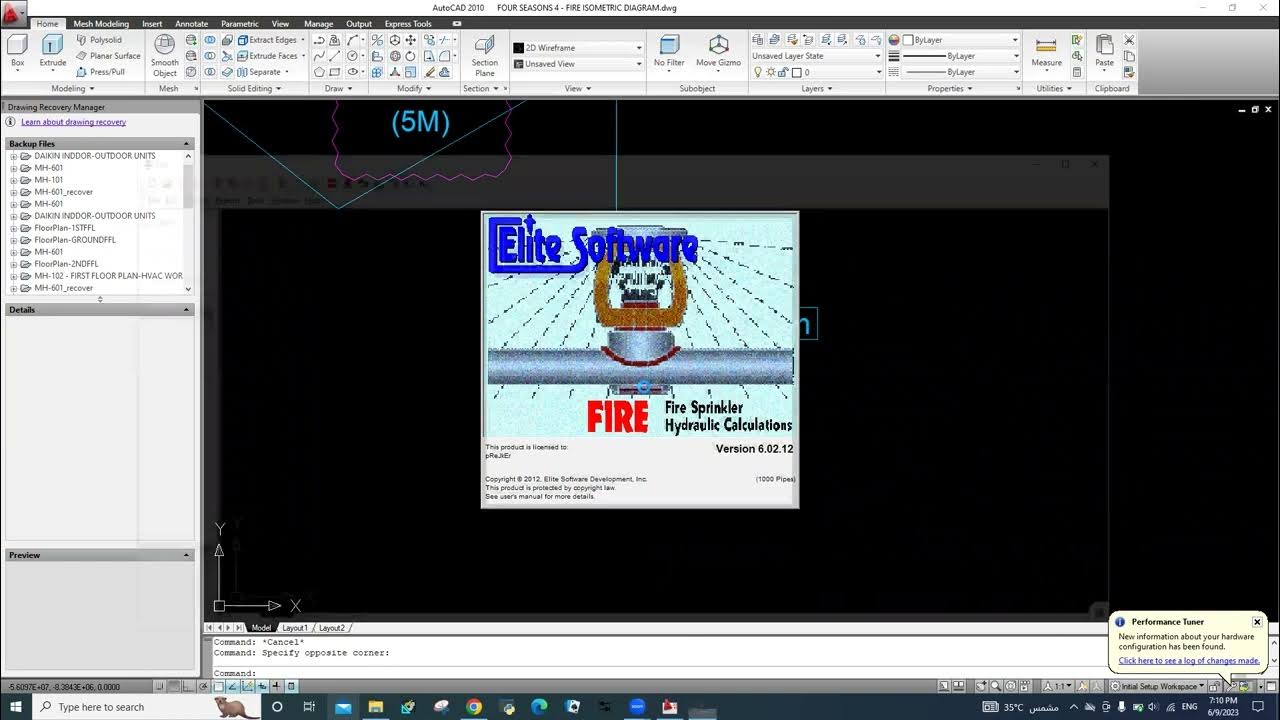This screenshot has height=720, width=1280.
Task: Click the Paste clipboard button
Action: pyautogui.click(x=1104, y=50)
